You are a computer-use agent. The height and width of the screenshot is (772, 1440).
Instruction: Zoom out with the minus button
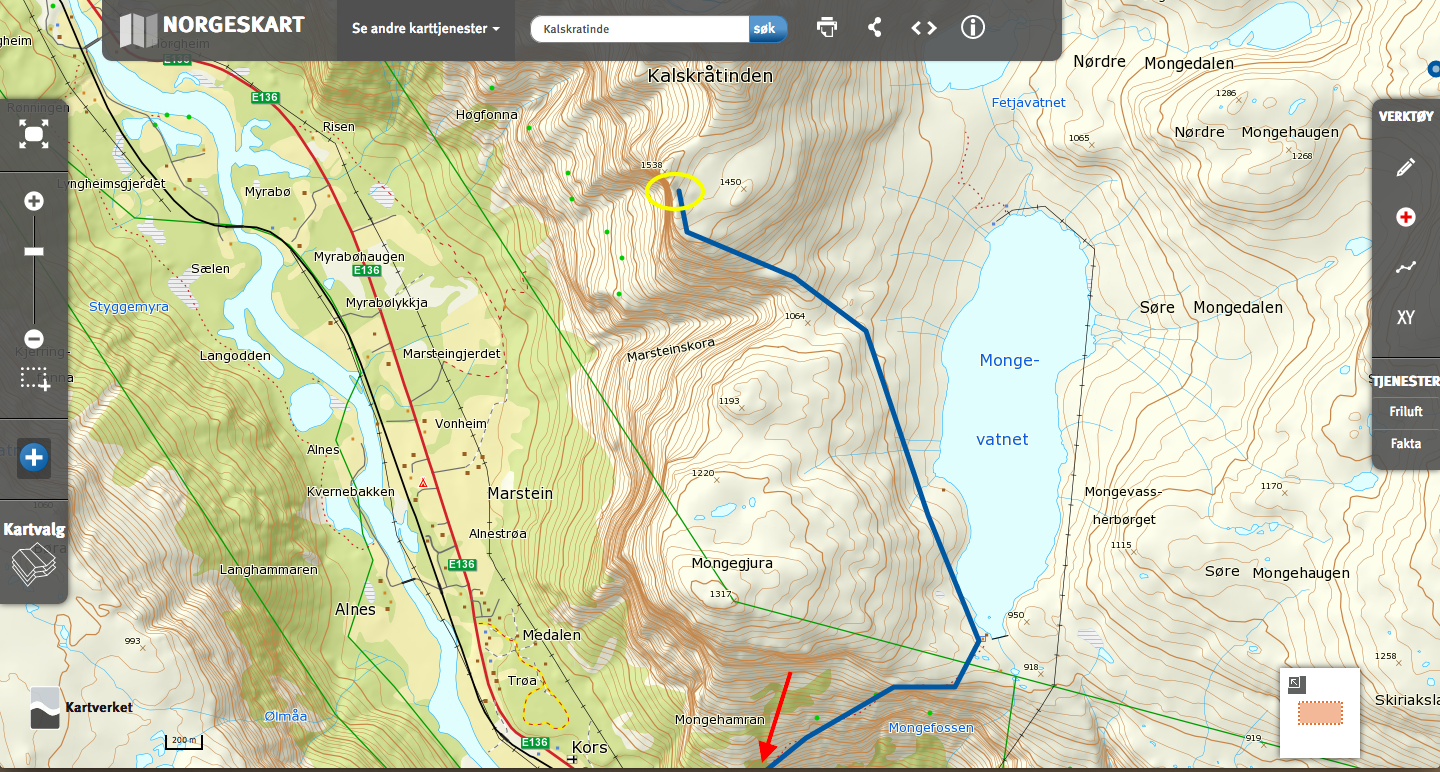click(34, 339)
